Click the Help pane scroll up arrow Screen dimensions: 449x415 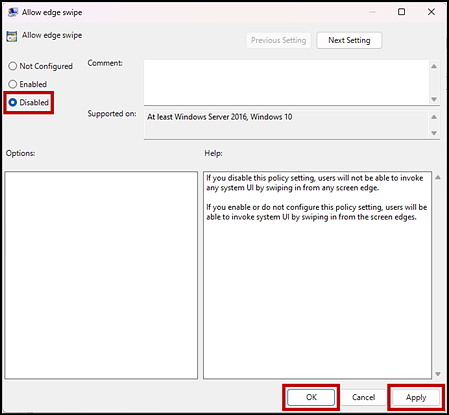(x=438, y=177)
